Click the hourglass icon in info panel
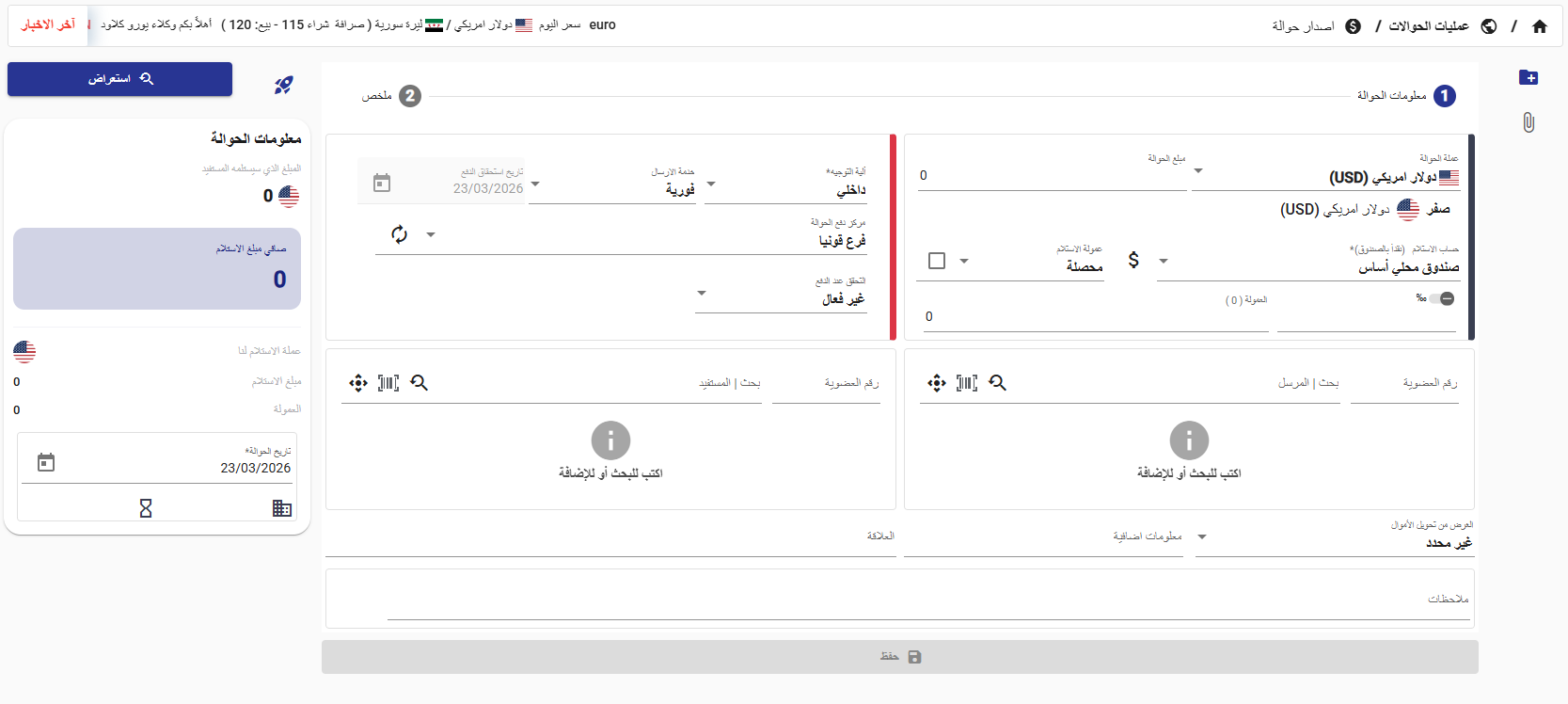This screenshot has height=704, width=1568. click(146, 508)
